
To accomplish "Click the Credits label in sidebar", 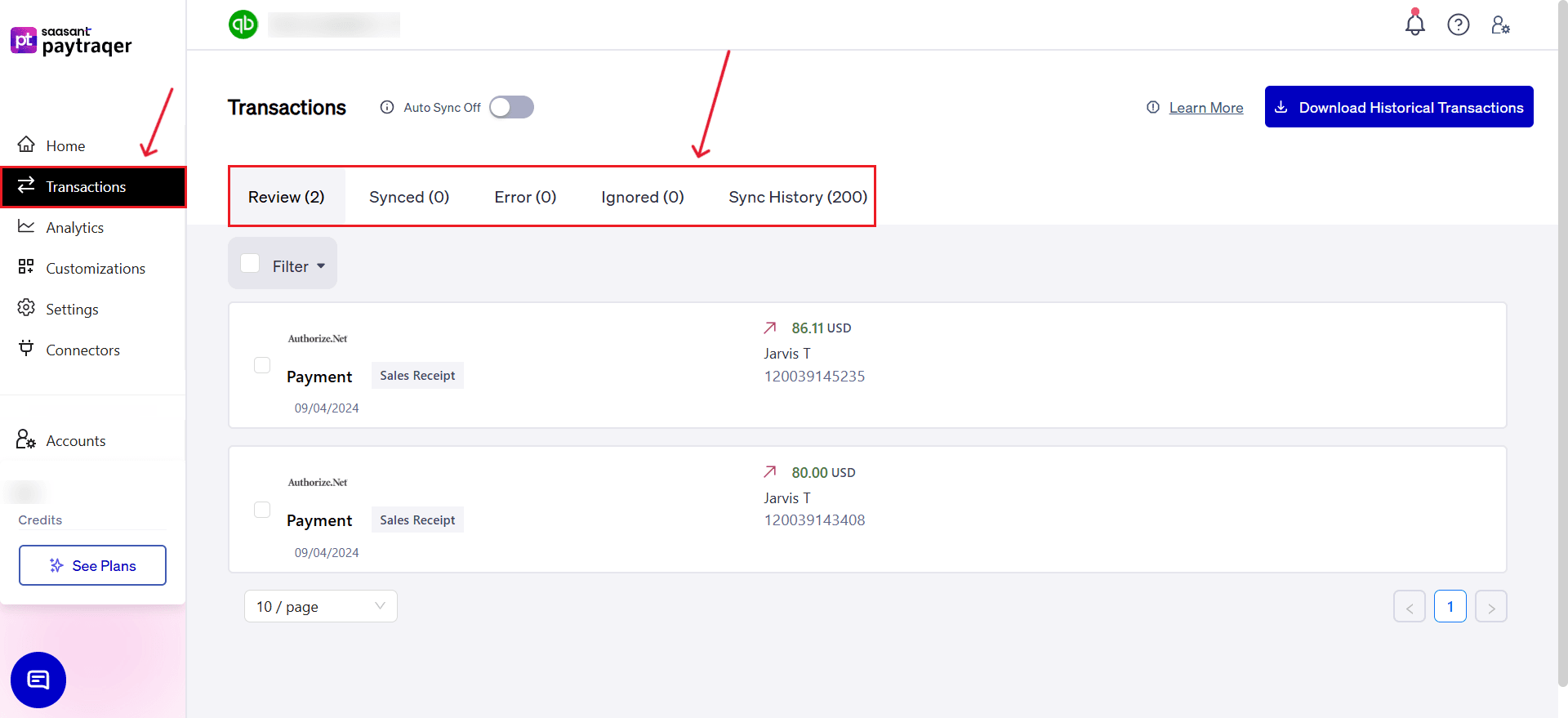I will (x=40, y=520).
